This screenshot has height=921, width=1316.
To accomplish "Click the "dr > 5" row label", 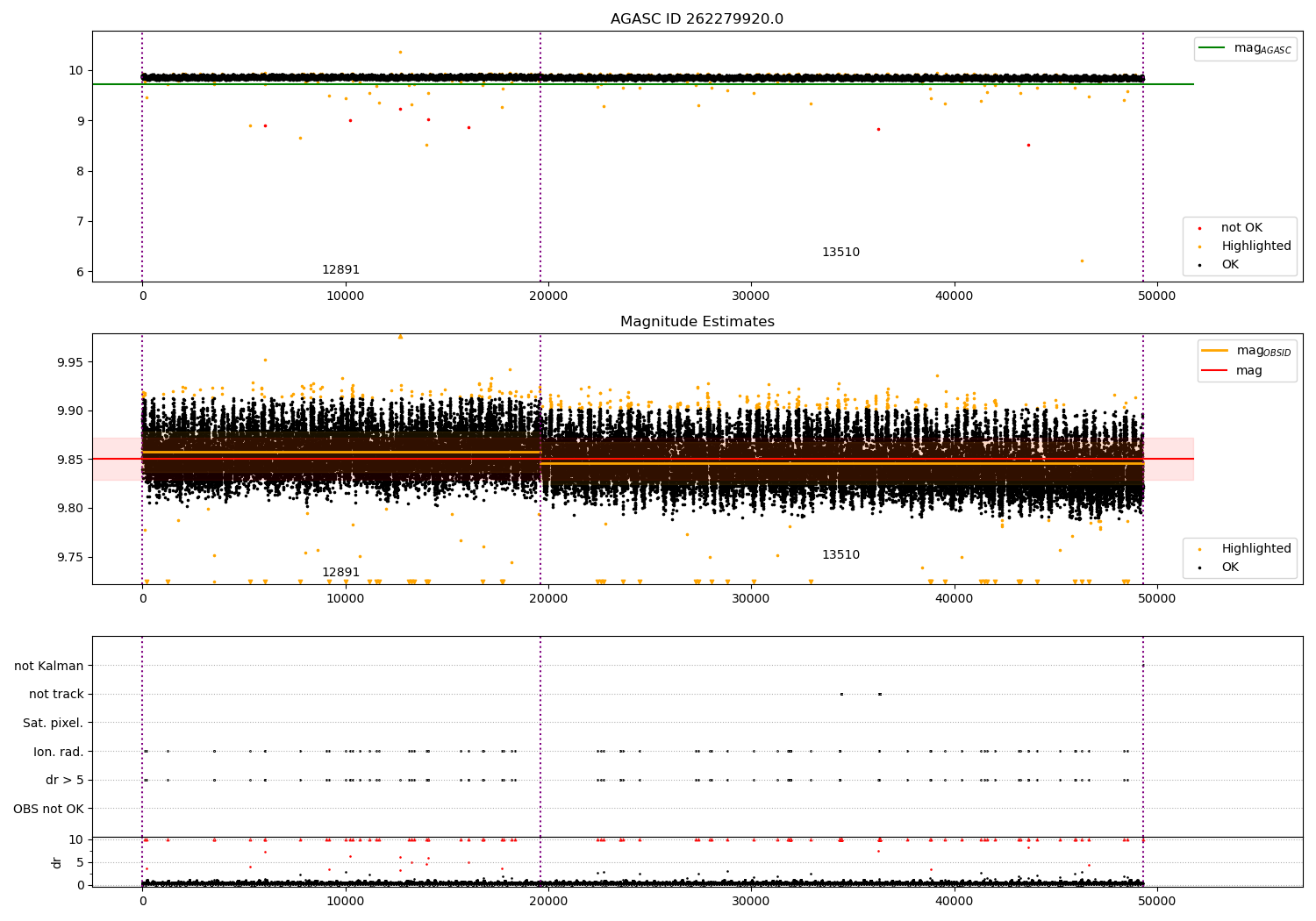I will [65, 781].
